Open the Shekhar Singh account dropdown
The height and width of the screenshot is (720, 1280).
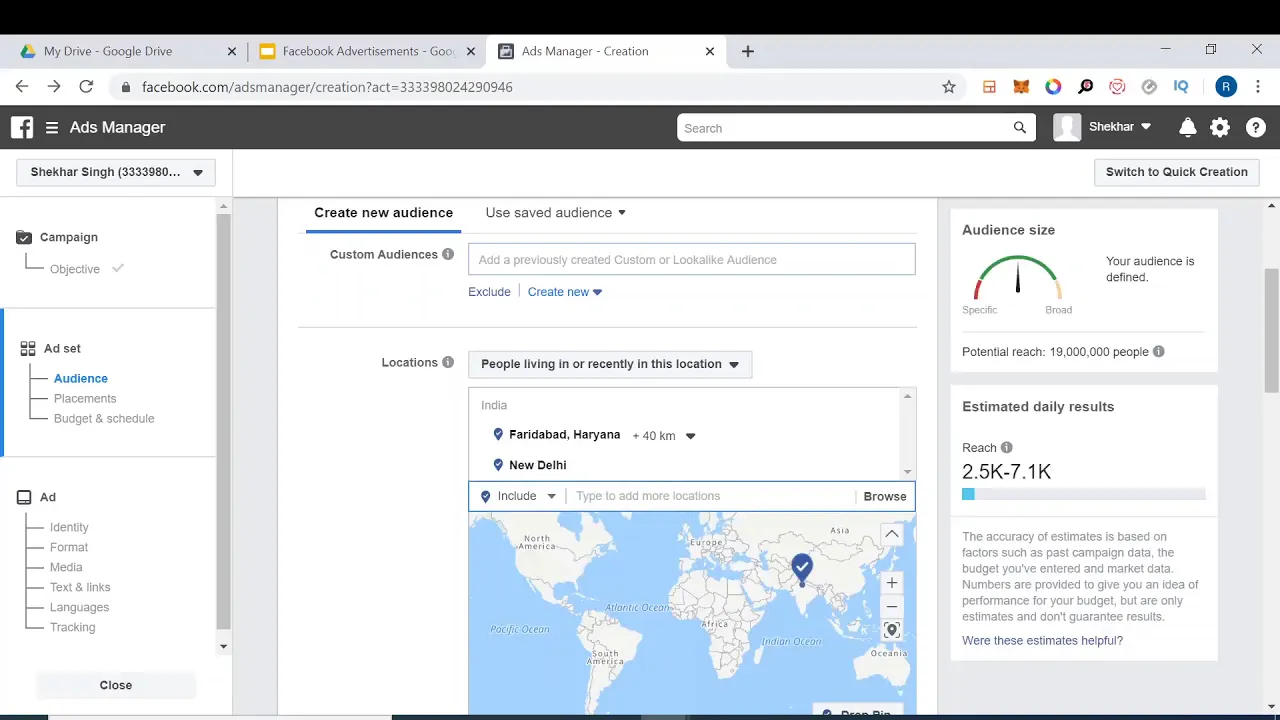[x=116, y=172]
